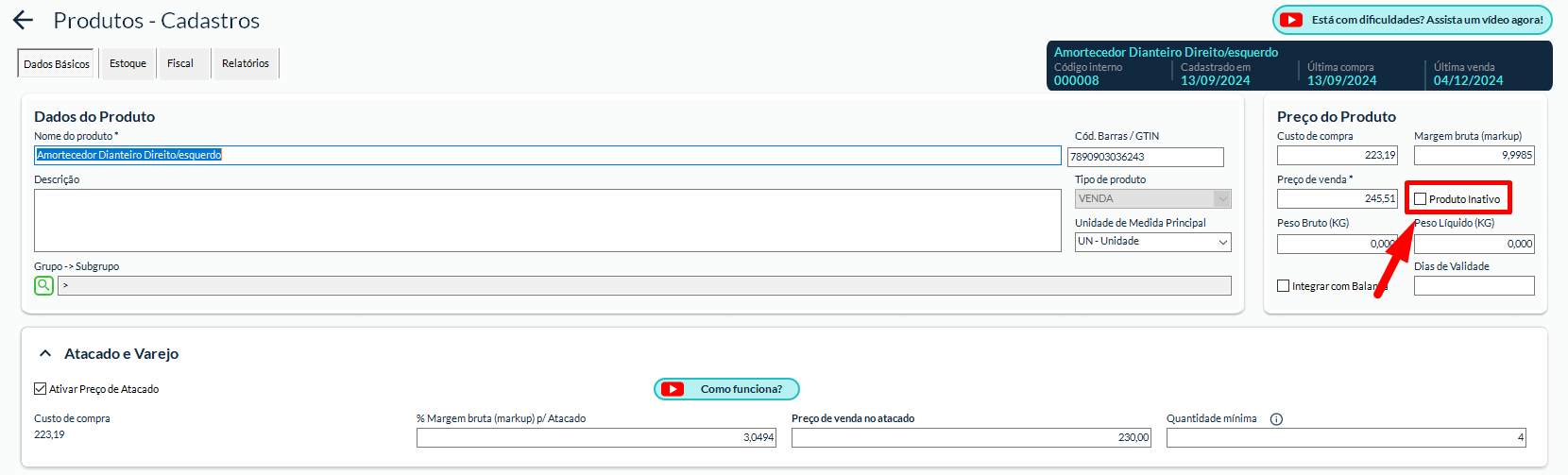Image resolution: width=1568 pixels, height=475 pixels.
Task: Click the info icon beside Quantidade mínima
Action: click(1276, 419)
